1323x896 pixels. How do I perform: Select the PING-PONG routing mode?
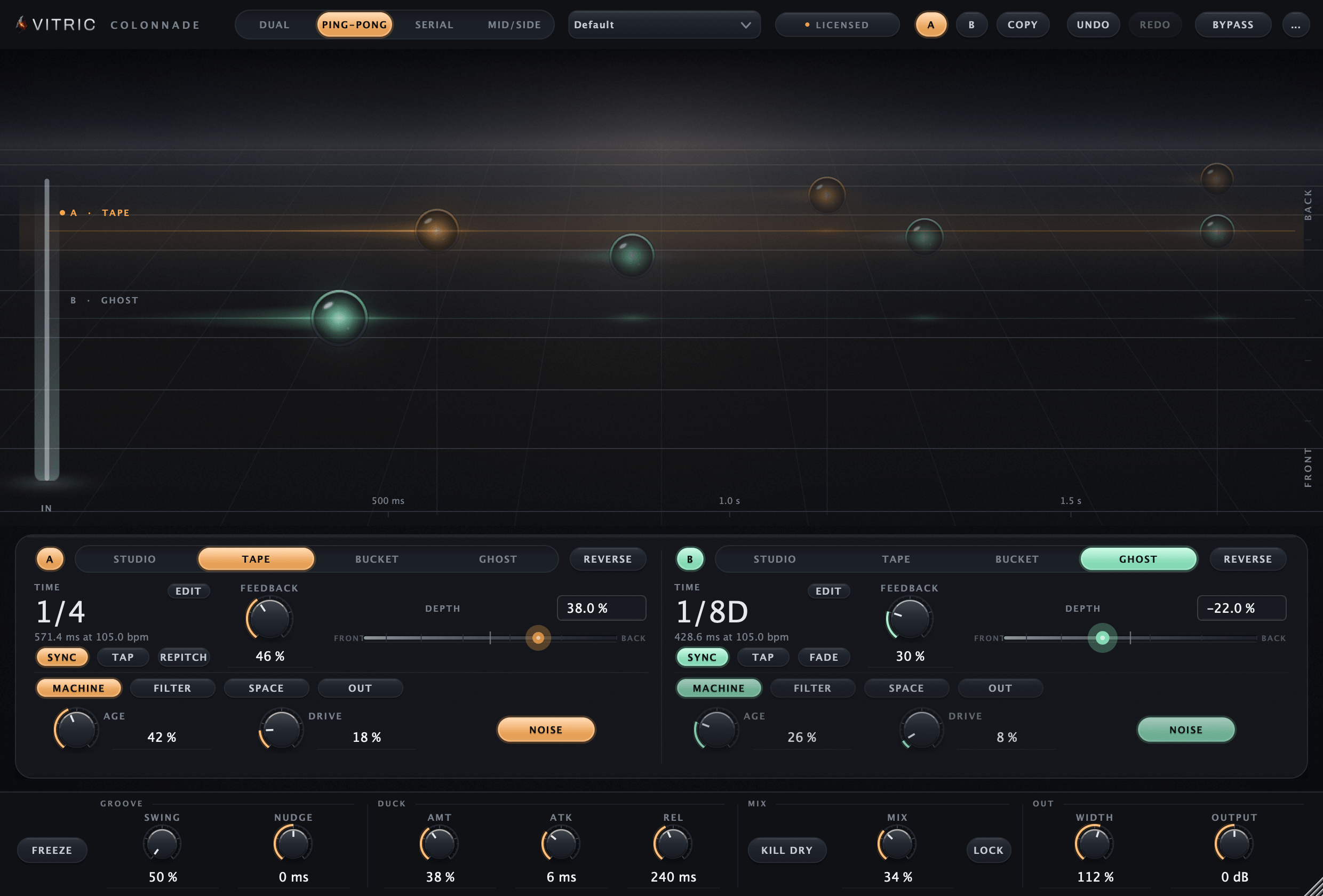[354, 25]
